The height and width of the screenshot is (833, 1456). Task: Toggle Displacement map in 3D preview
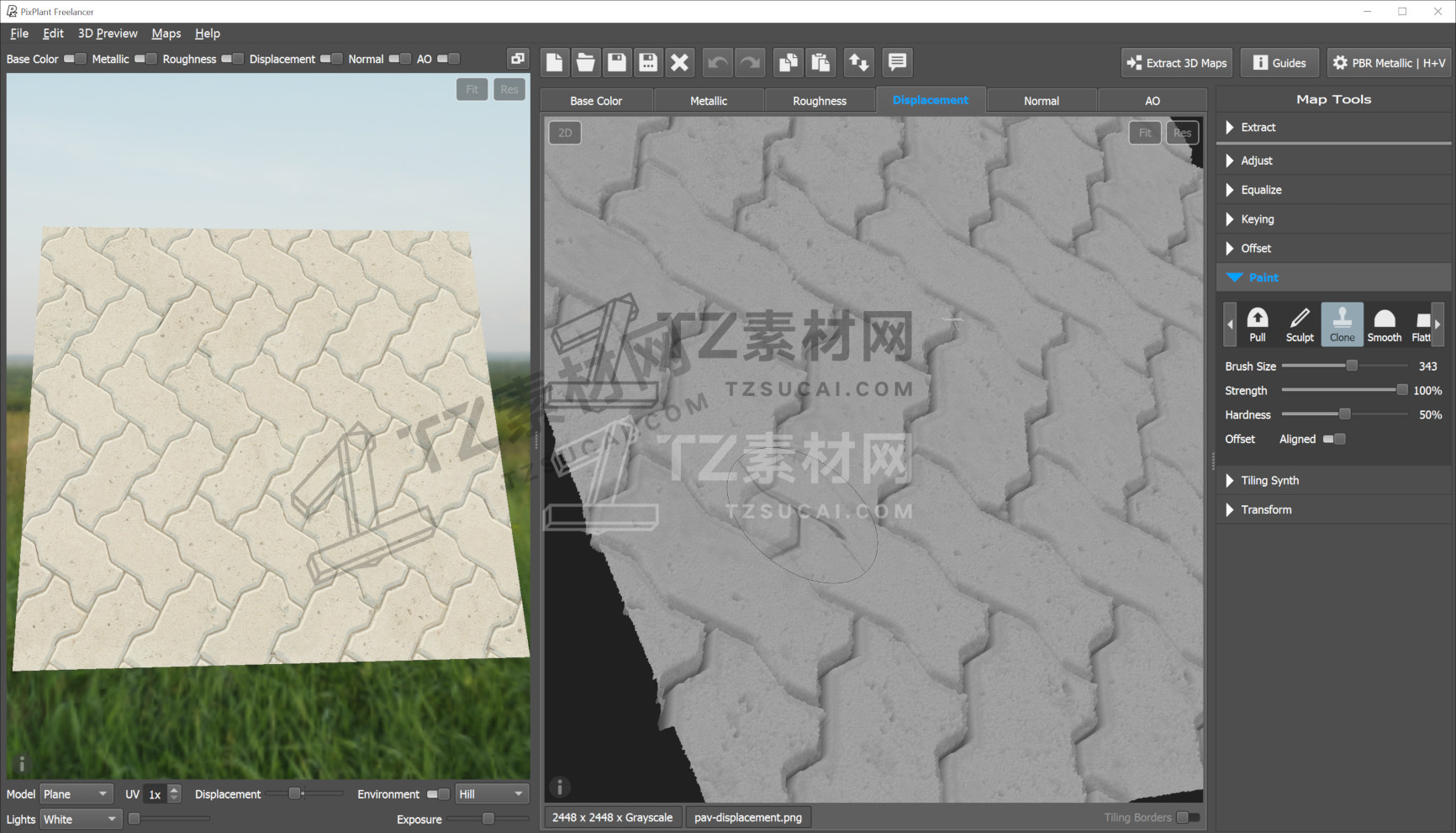(331, 59)
